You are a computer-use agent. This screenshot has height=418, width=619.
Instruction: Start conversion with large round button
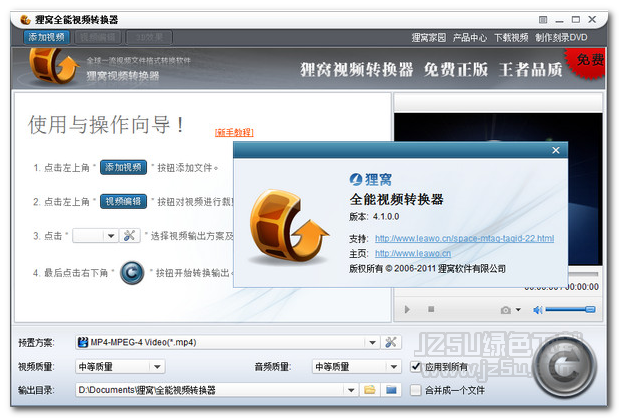(x=564, y=367)
